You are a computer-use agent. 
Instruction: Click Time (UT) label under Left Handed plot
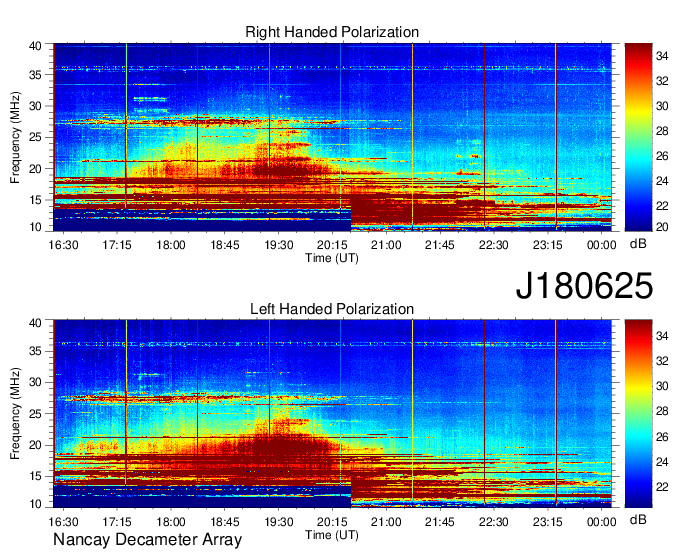(332, 535)
